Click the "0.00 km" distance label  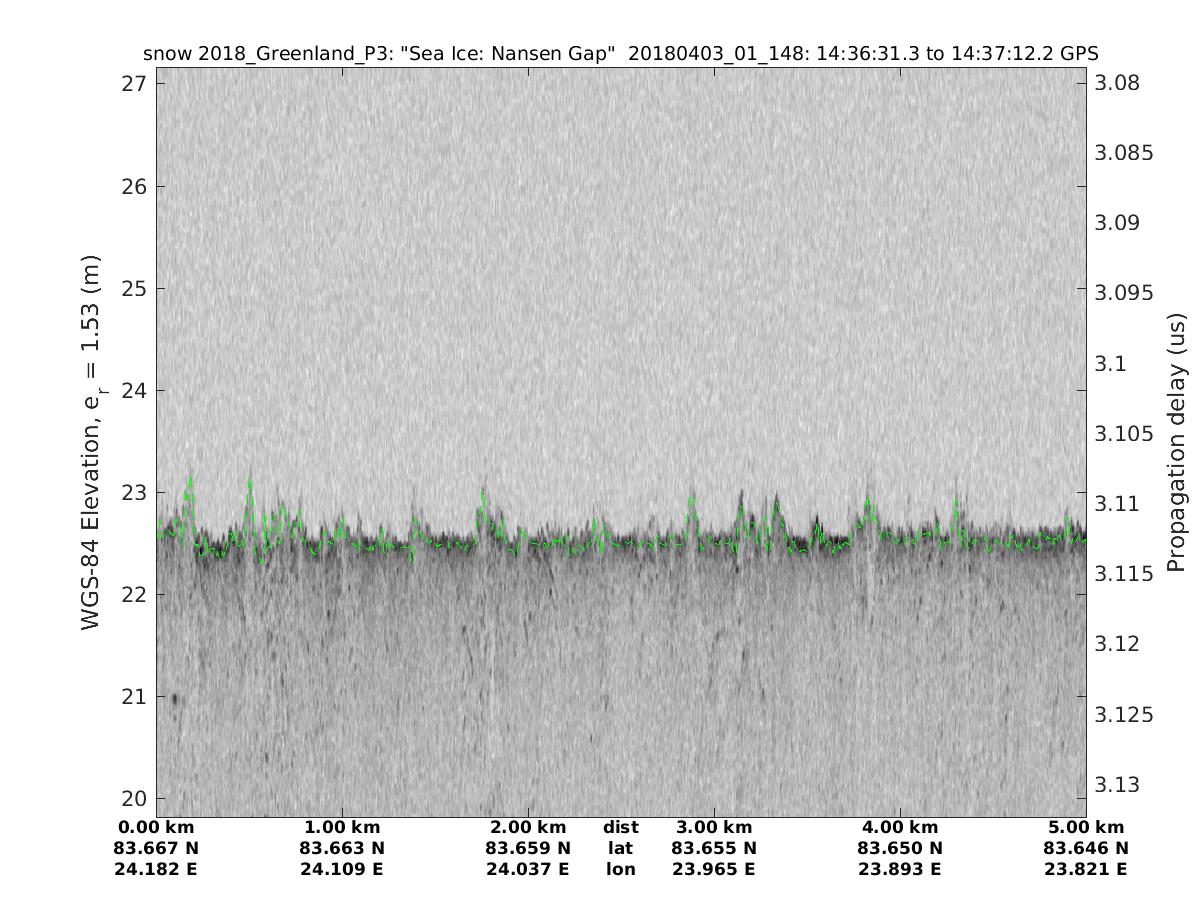157,827
